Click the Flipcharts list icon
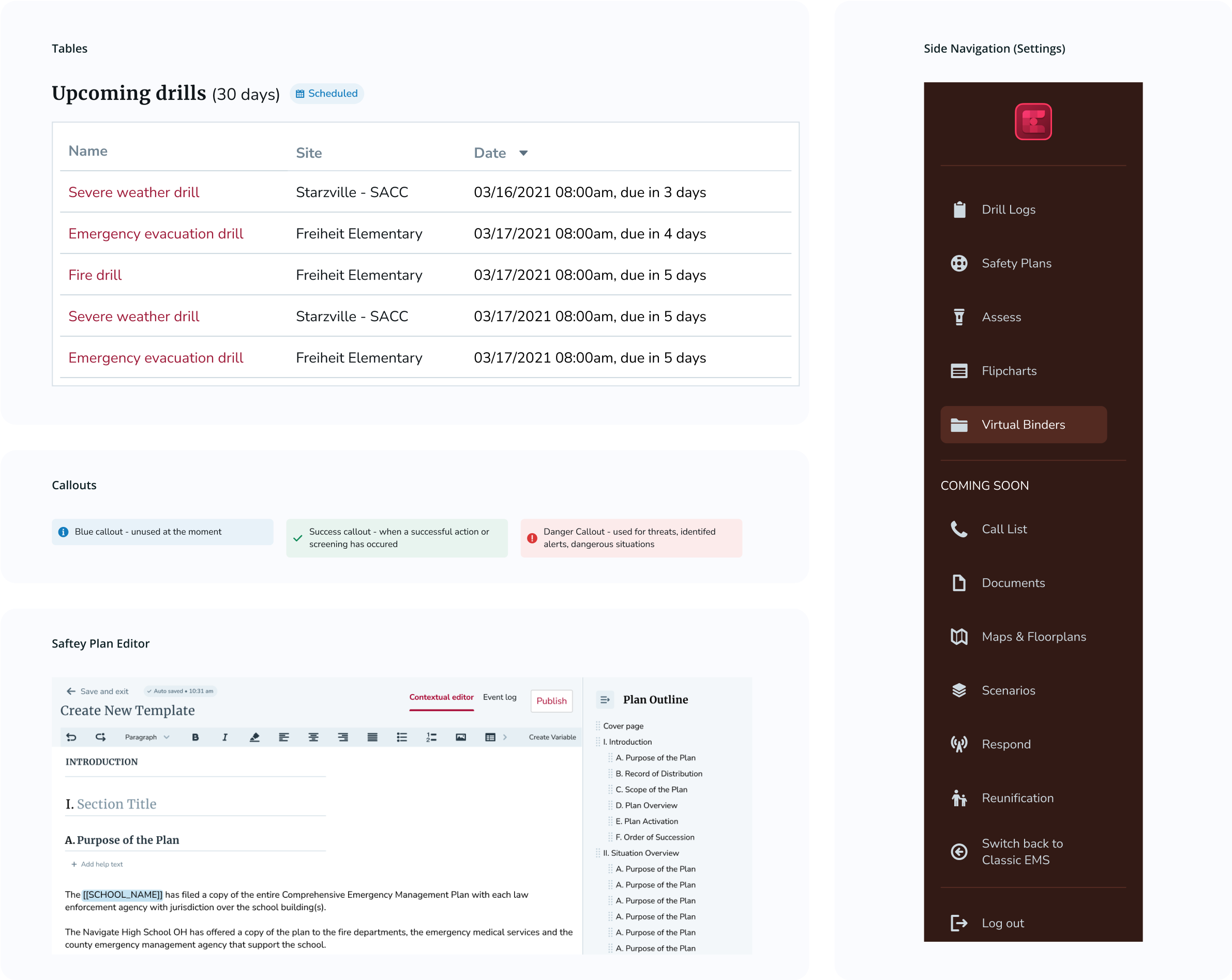The image size is (1232, 980). pyautogui.click(x=959, y=371)
